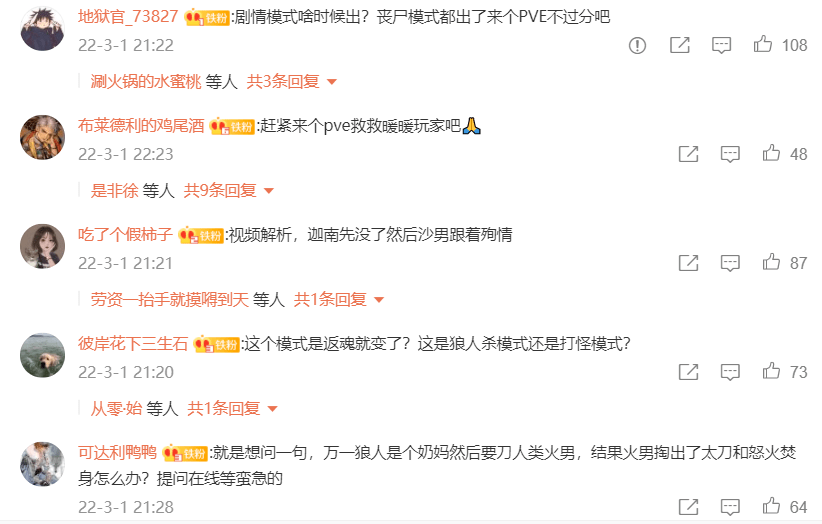Screen dimensions: 822x524
Task: Reply to 布莱德利的鸡尾酒's comment
Action: 730,155
